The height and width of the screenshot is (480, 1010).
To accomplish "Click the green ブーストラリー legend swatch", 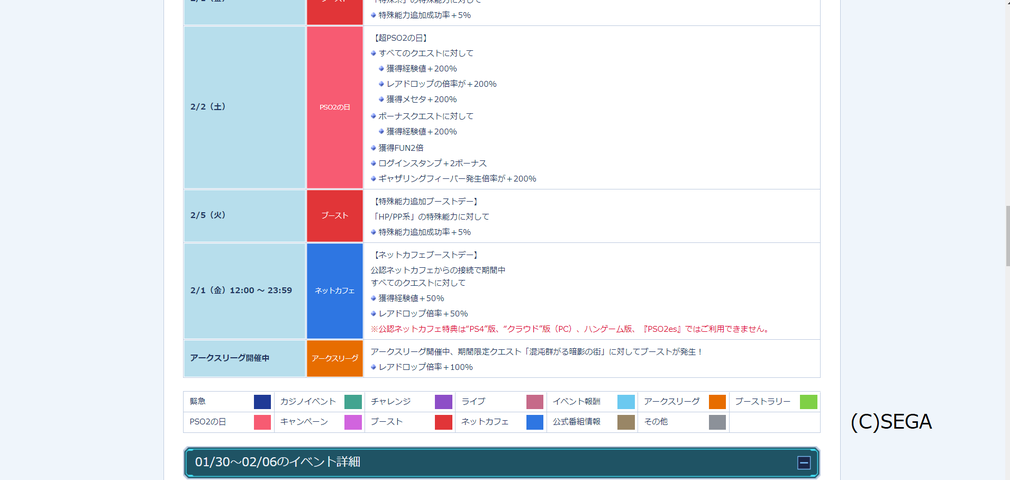I will pyautogui.click(x=808, y=402).
